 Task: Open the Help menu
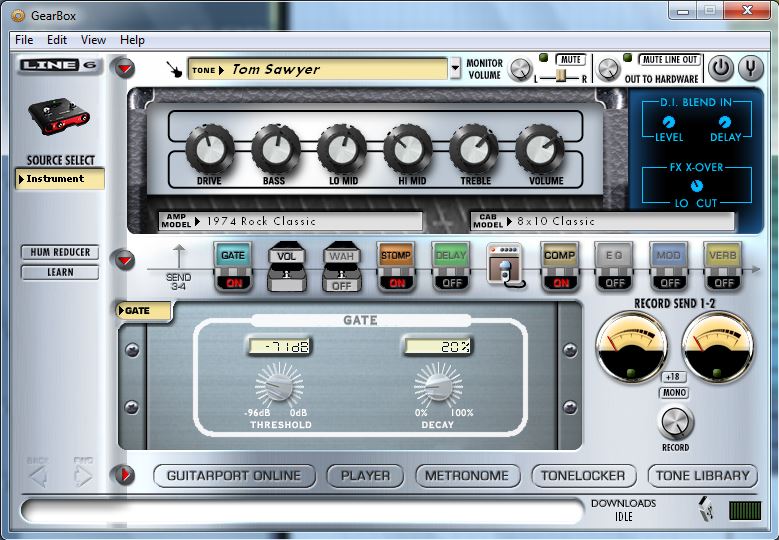tap(132, 40)
